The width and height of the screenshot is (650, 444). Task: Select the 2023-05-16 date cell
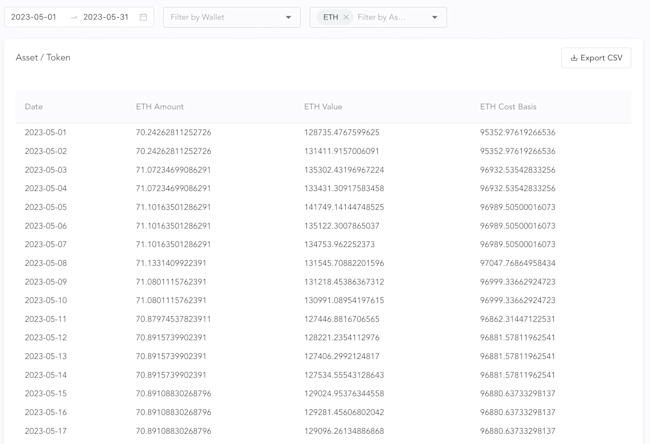[x=46, y=412]
